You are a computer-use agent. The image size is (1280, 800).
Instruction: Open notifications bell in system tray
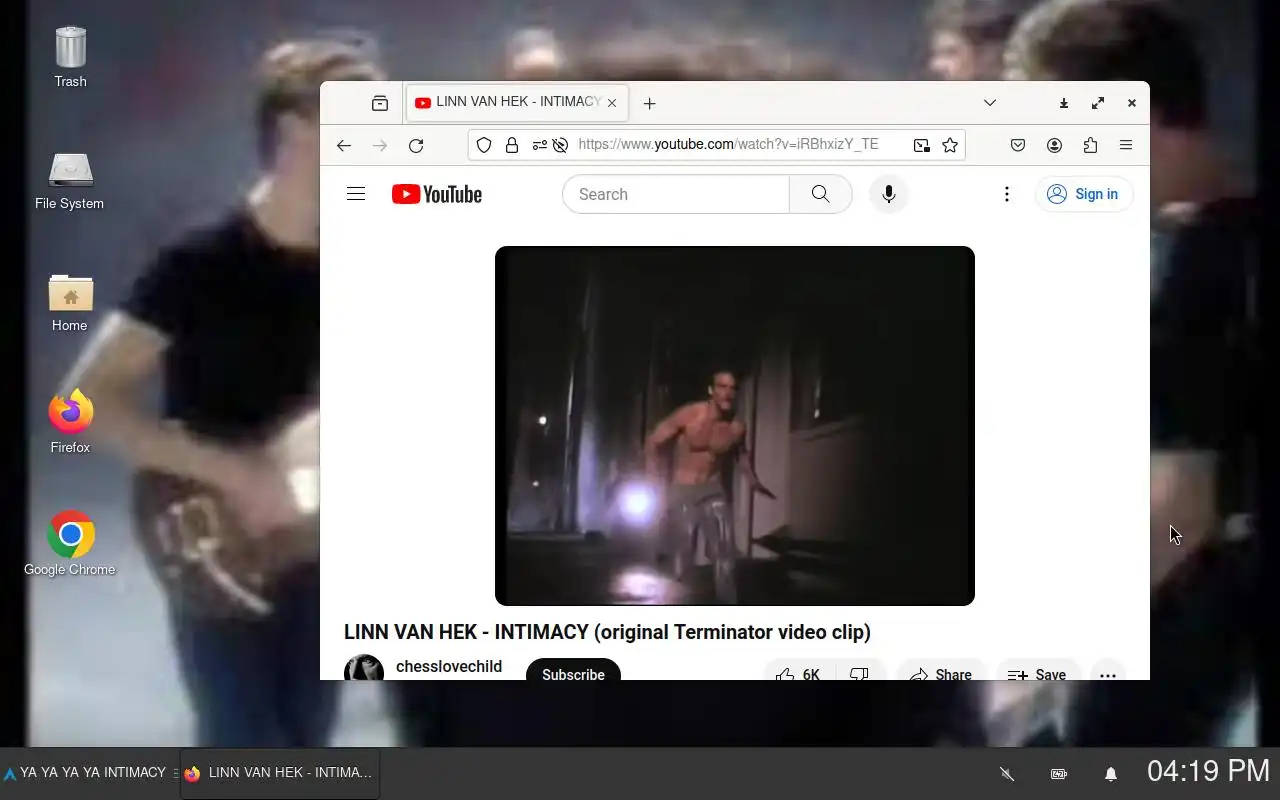point(1111,773)
